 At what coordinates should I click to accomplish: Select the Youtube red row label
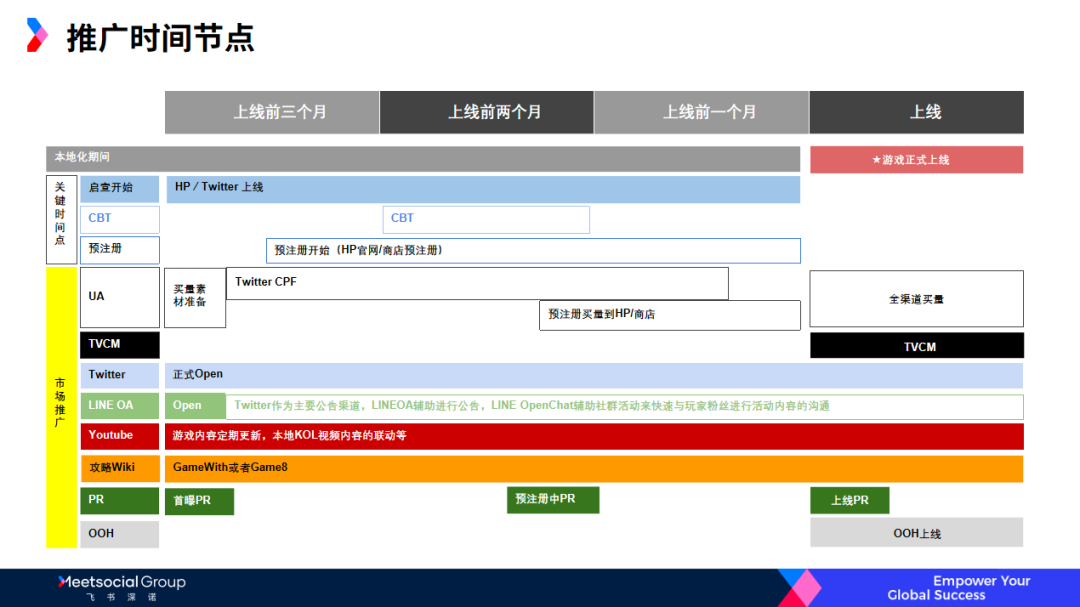pyautogui.click(x=119, y=435)
